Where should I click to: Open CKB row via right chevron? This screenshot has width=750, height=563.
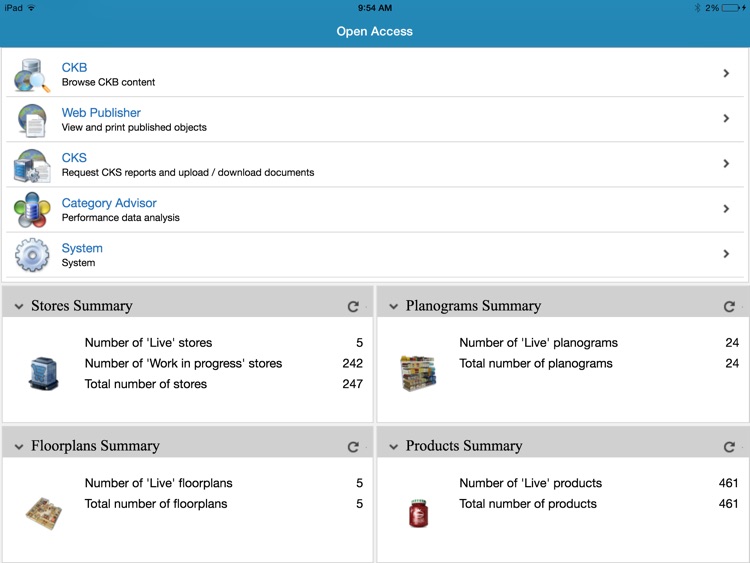click(x=726, y=73)
